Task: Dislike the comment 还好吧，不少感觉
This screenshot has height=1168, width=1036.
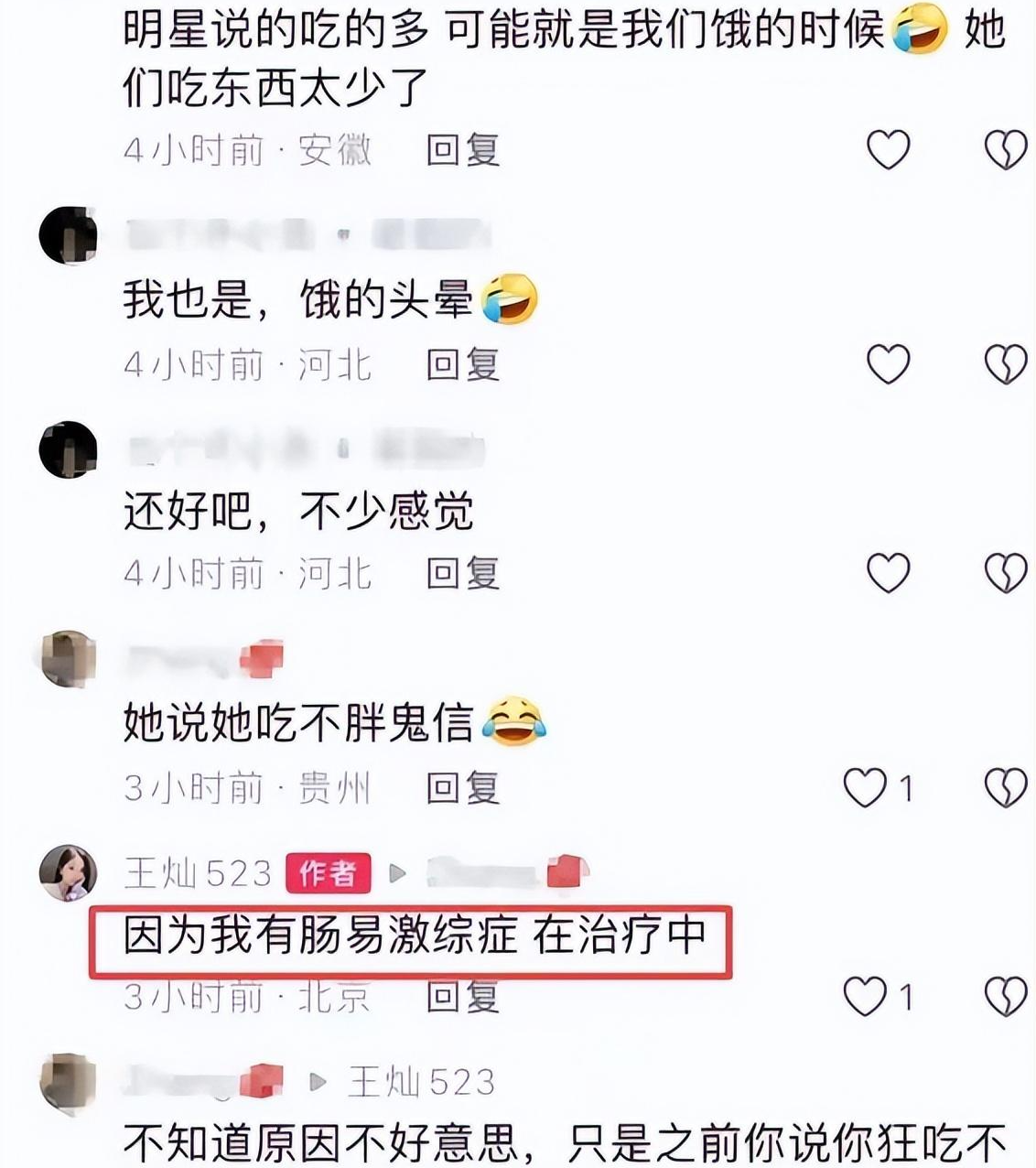Action: 1006,573
